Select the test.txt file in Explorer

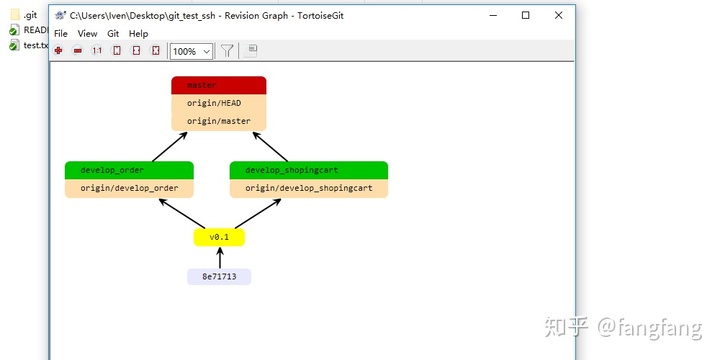click(28, 45)
